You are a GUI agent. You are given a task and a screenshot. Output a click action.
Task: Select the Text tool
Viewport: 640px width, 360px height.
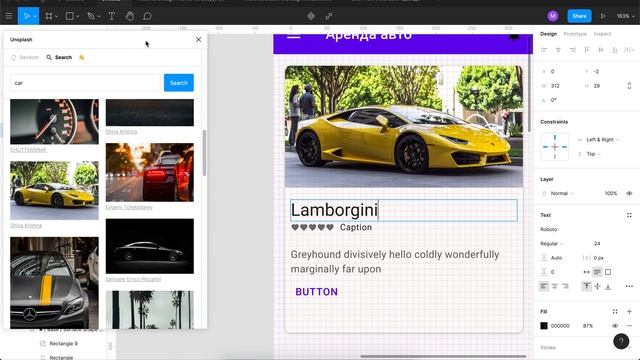coord(111,16)
